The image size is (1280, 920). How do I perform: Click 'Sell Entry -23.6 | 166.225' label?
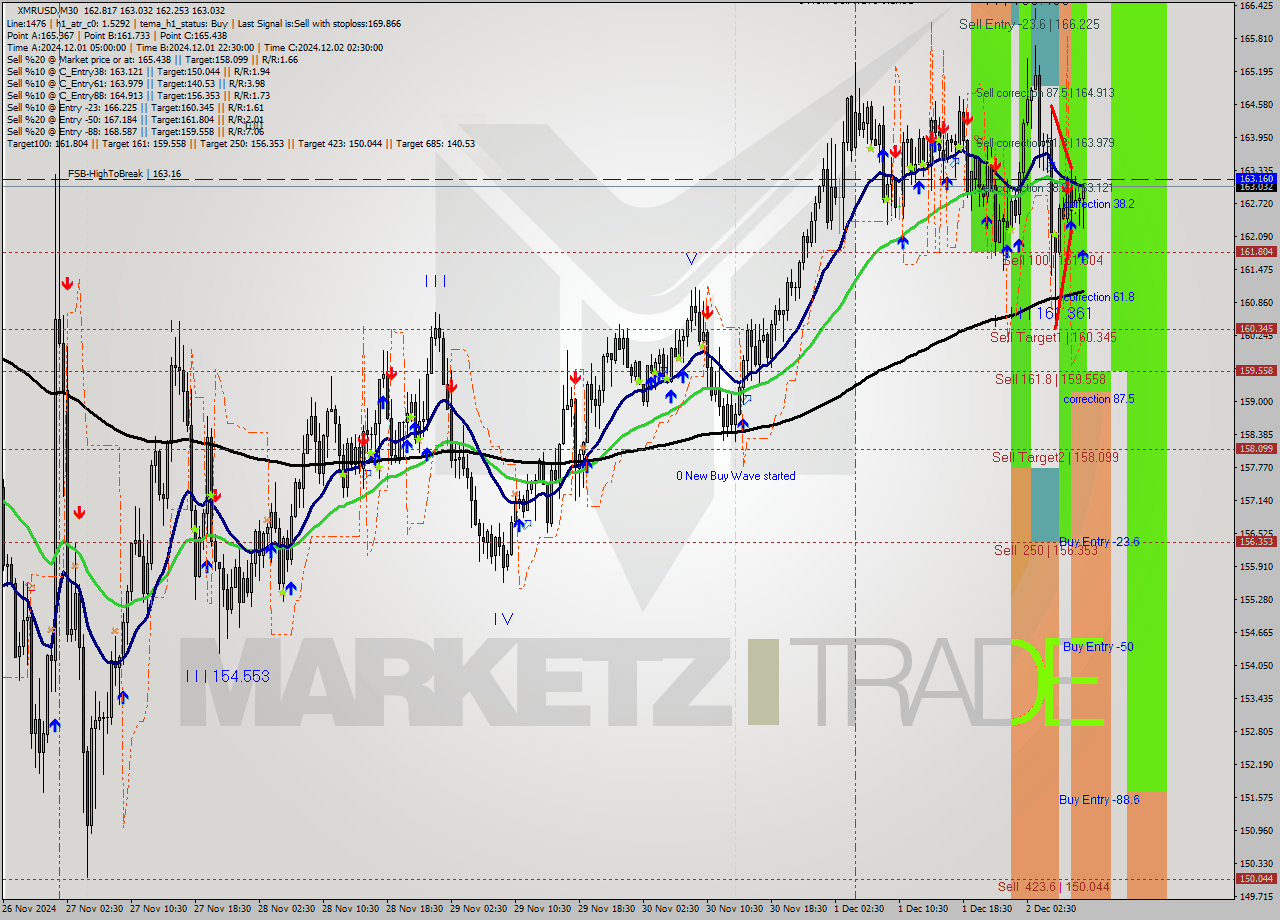tap(1029, 24)
